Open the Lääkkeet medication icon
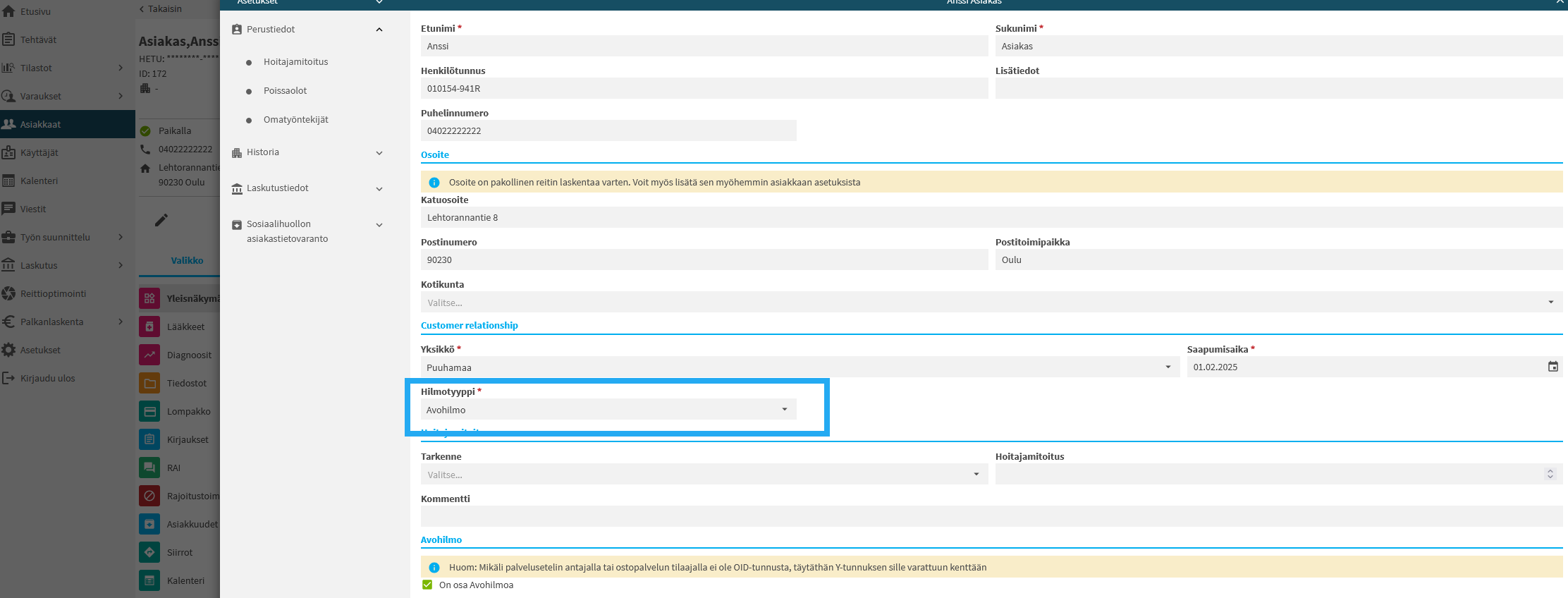Screen dimensions: 1568x598 coord(149,327)
